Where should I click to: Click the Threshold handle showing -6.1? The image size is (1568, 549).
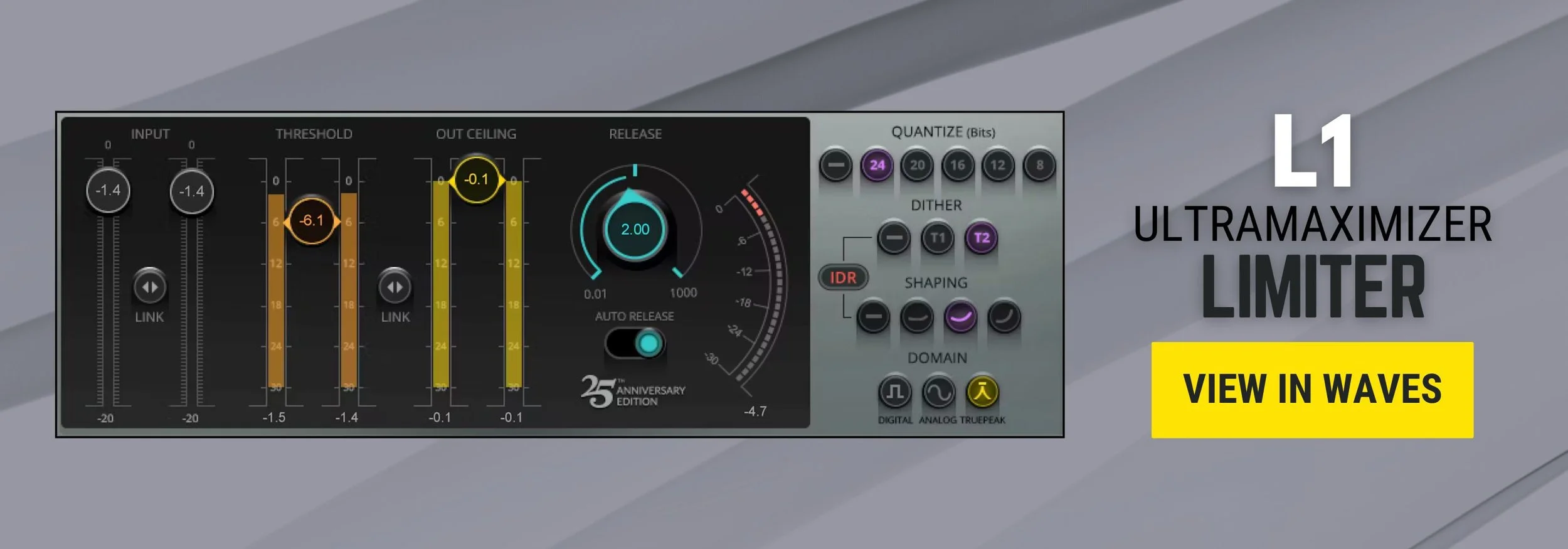(311, 221)
